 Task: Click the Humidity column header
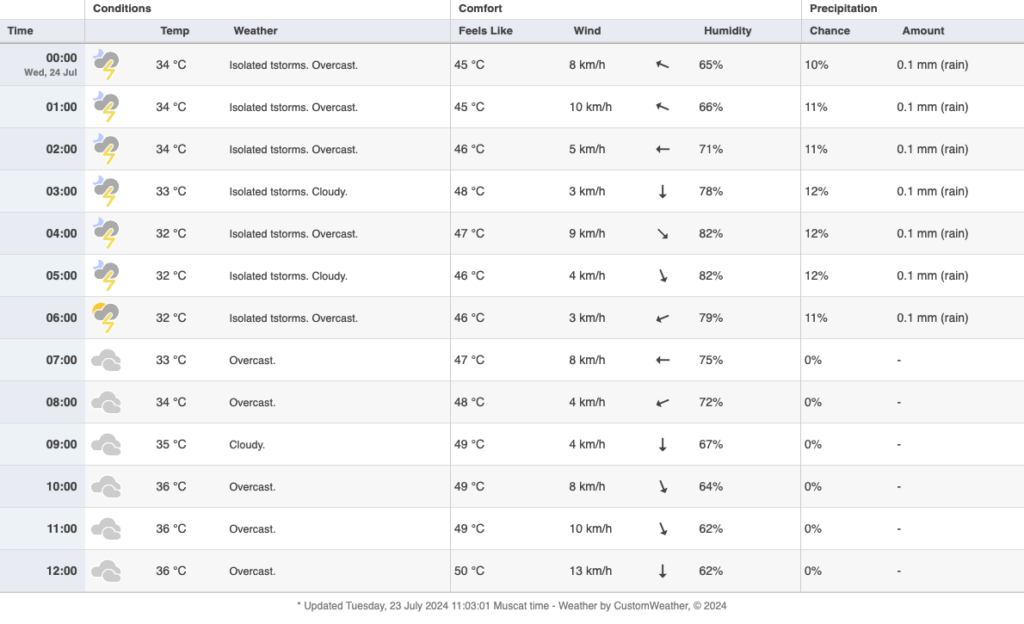[x=727, y=31]
